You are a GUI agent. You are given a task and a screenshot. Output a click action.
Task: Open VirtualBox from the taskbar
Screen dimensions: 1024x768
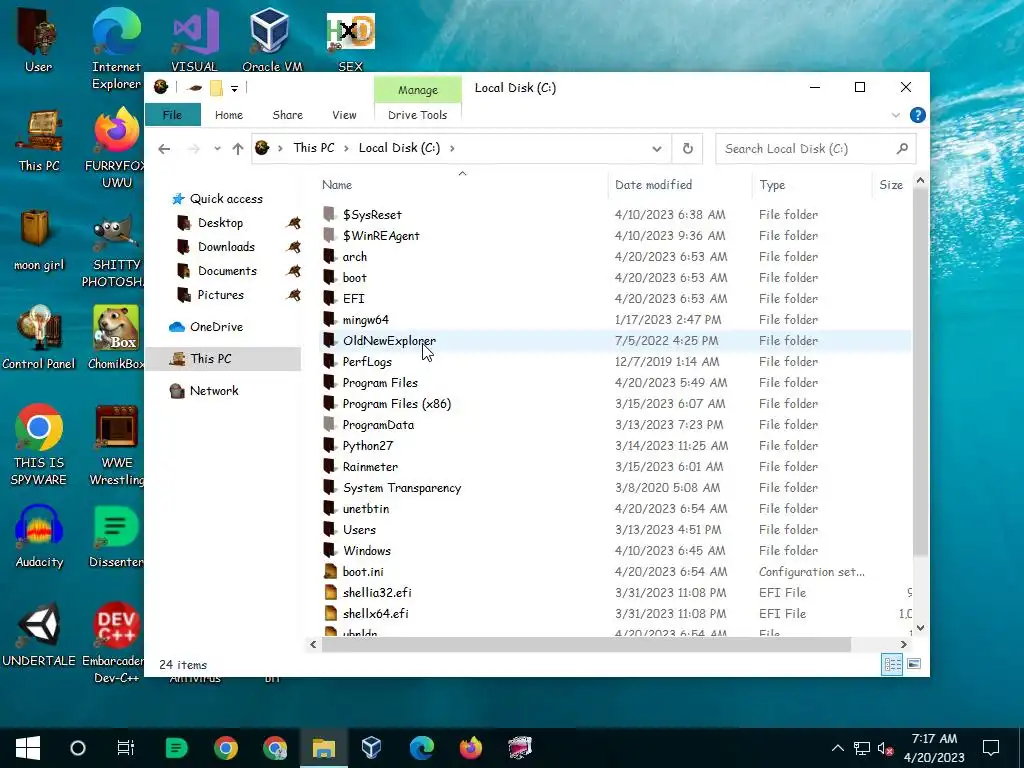tap(372, 748)
